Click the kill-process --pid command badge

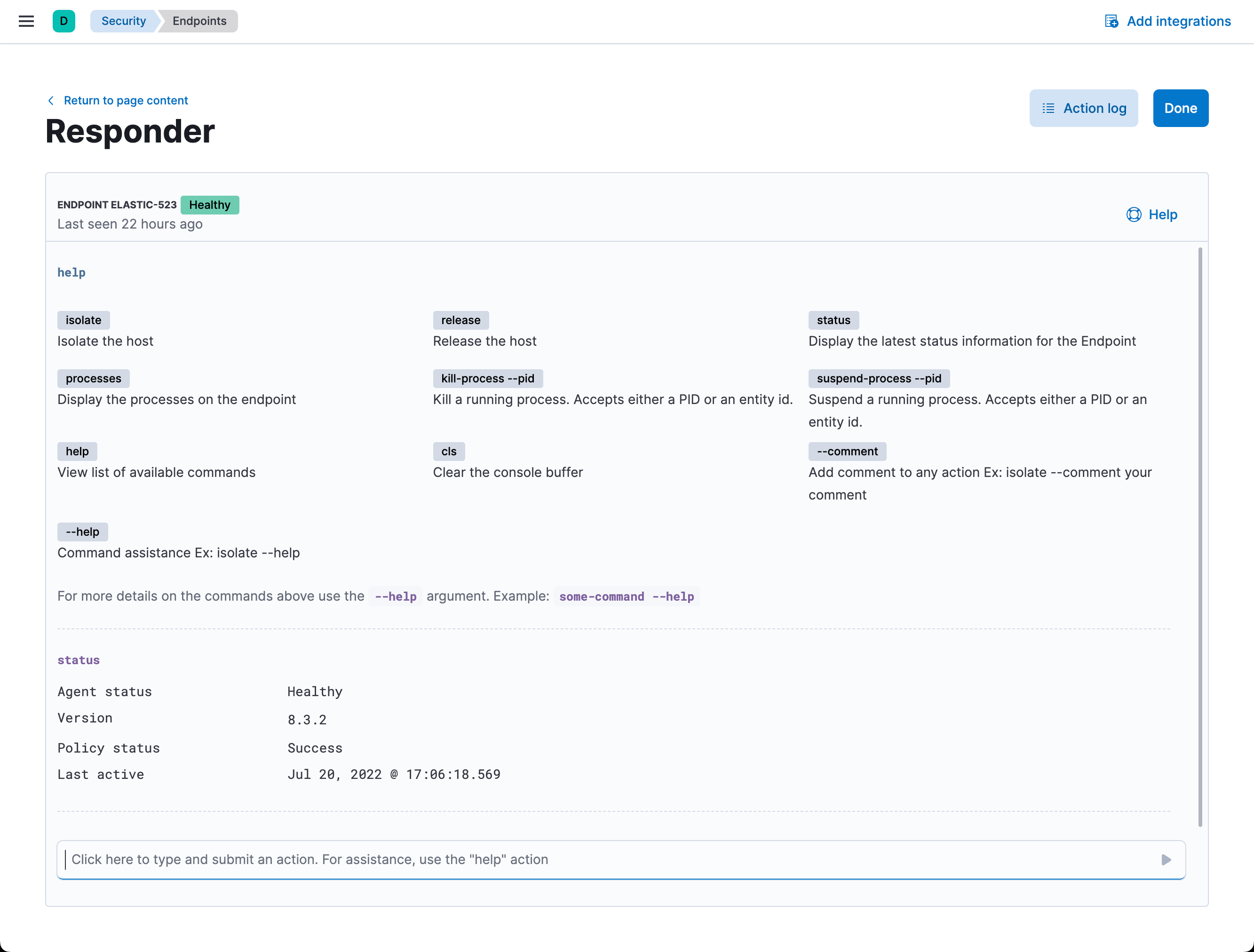pyautogui.click(x=488, y=378)
